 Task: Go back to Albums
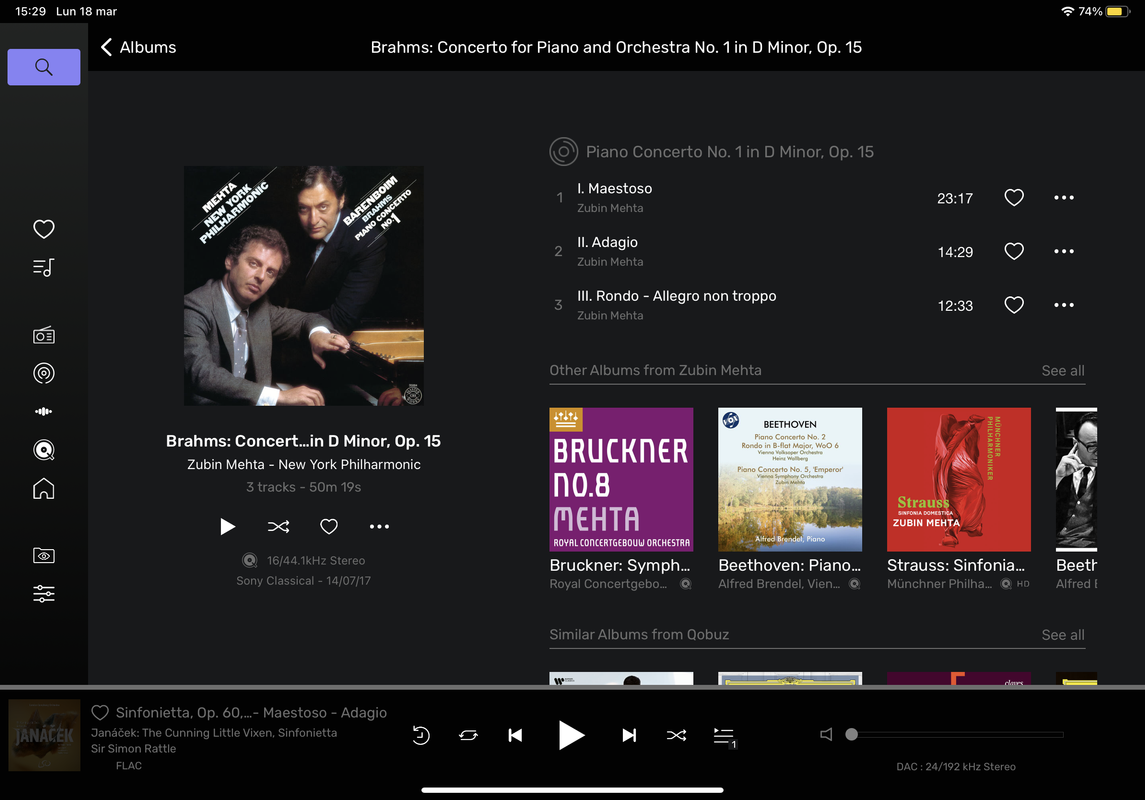pos(138,47)
